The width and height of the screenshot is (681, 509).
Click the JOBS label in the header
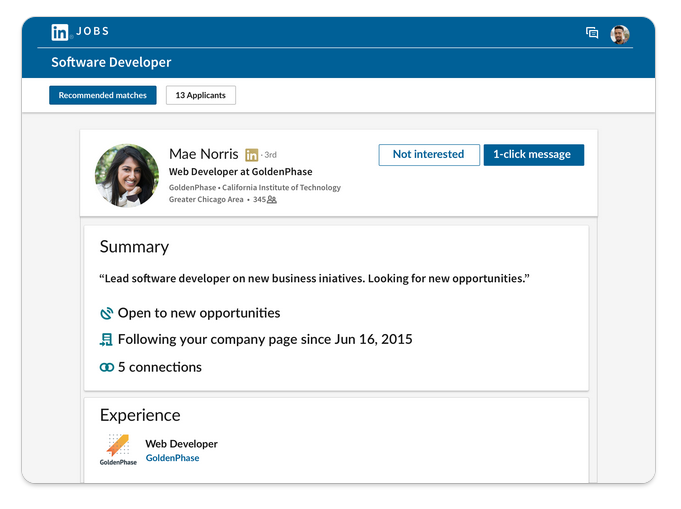click(93, 31)
